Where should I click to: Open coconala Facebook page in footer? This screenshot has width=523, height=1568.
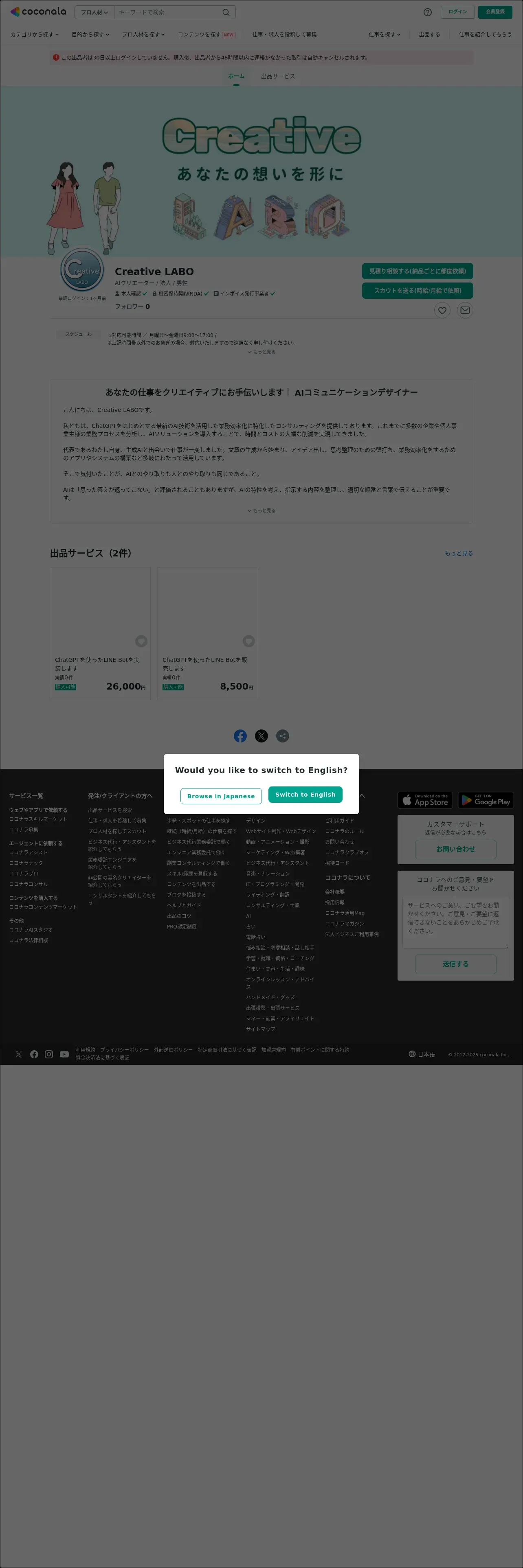(x=34, y=1054)
